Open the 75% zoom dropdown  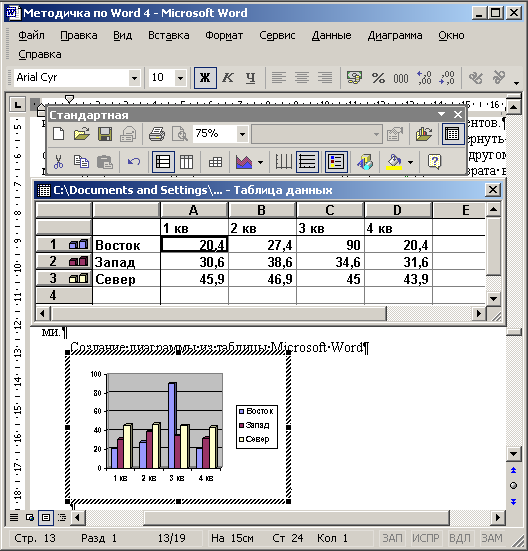[x=242, y=134]
